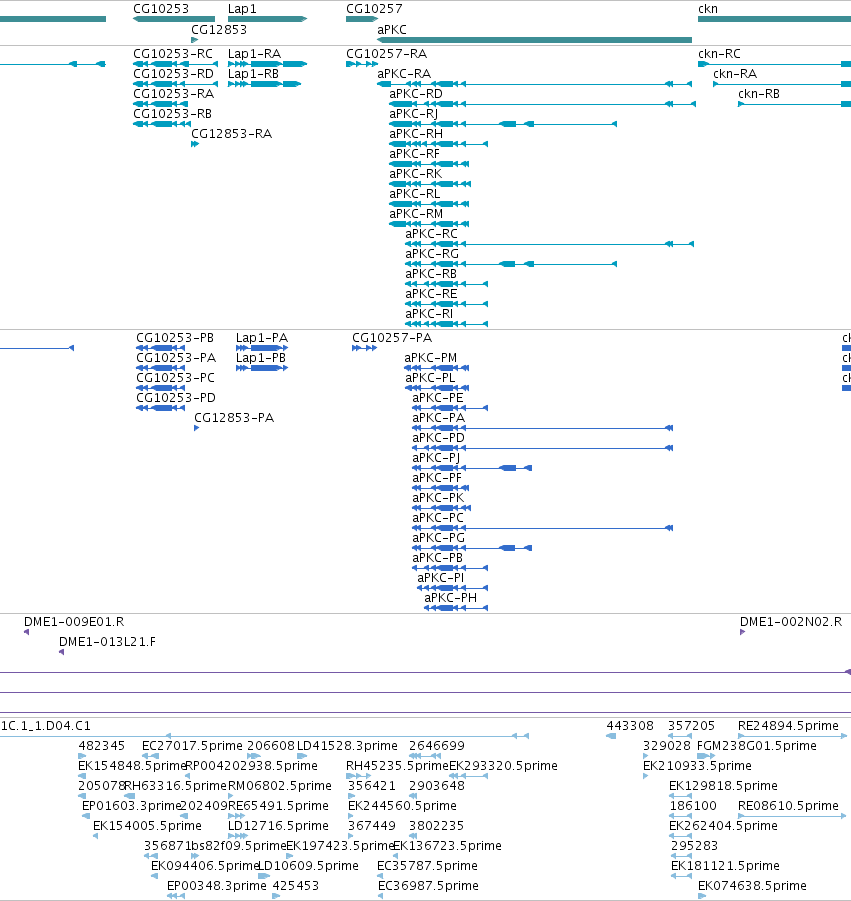Image resolution: width=851 pixels, height=901 pixels.
Task: Select protein aPKC-PF
Action: click(441, 488)
